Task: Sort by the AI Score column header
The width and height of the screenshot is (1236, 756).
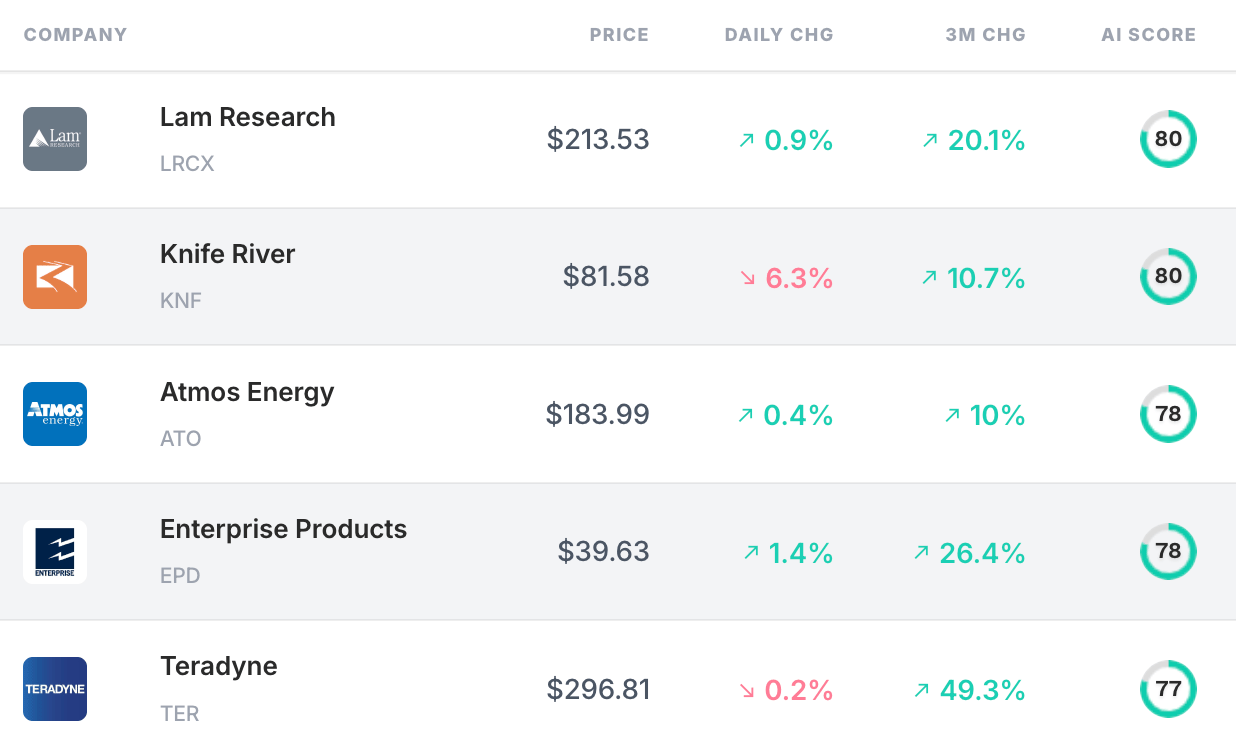Action: [1148, 35]
